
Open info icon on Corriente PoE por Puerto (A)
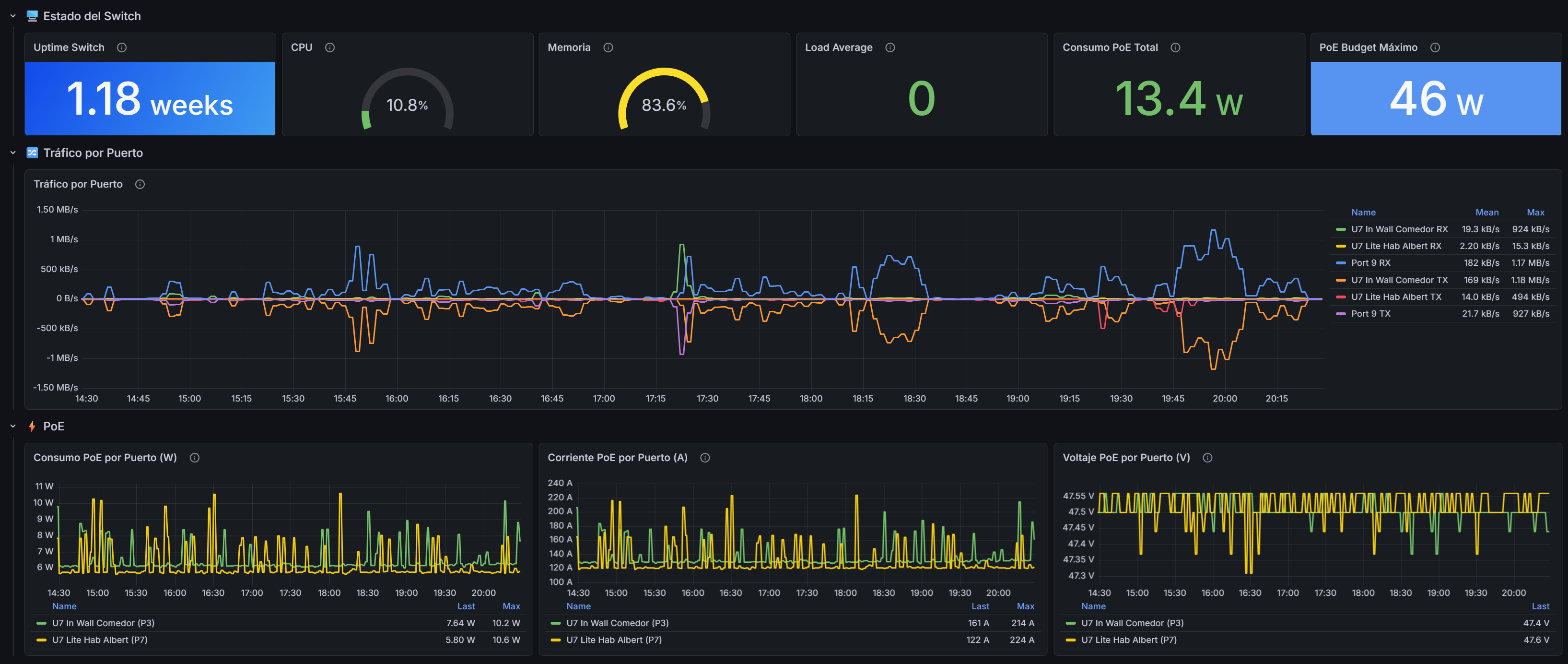click(x=705, y=458)
